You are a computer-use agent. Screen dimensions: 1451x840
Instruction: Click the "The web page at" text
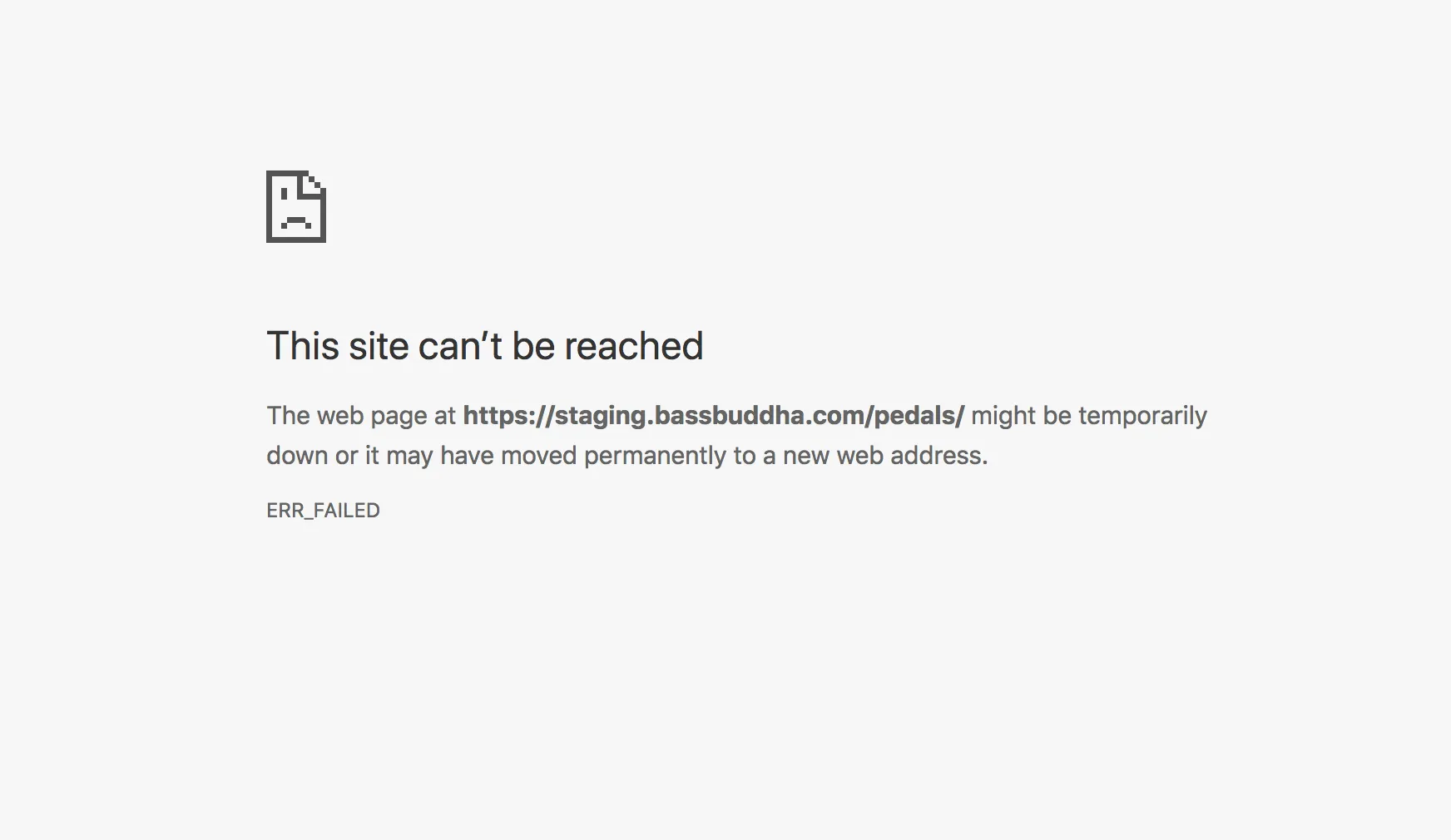click(x=361, y=415)
